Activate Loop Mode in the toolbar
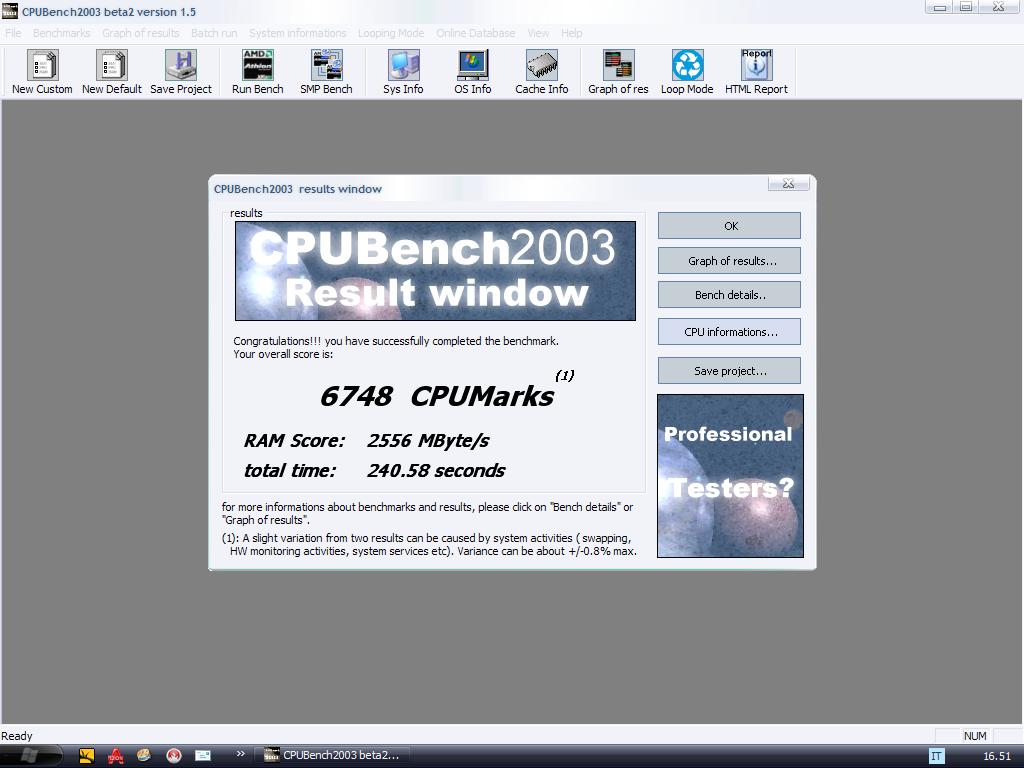This screenshot has width=1024, height=768. 687,72
